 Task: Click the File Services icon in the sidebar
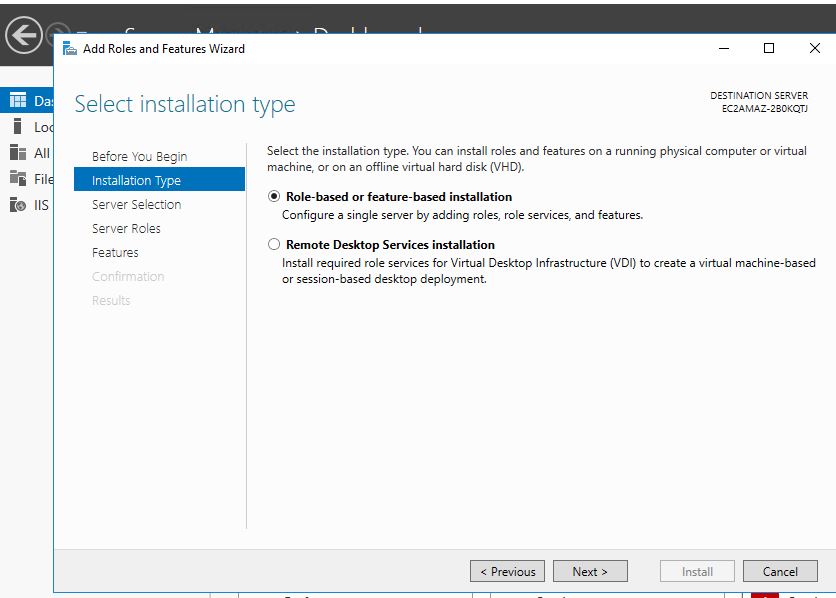(x=17, y=179)
